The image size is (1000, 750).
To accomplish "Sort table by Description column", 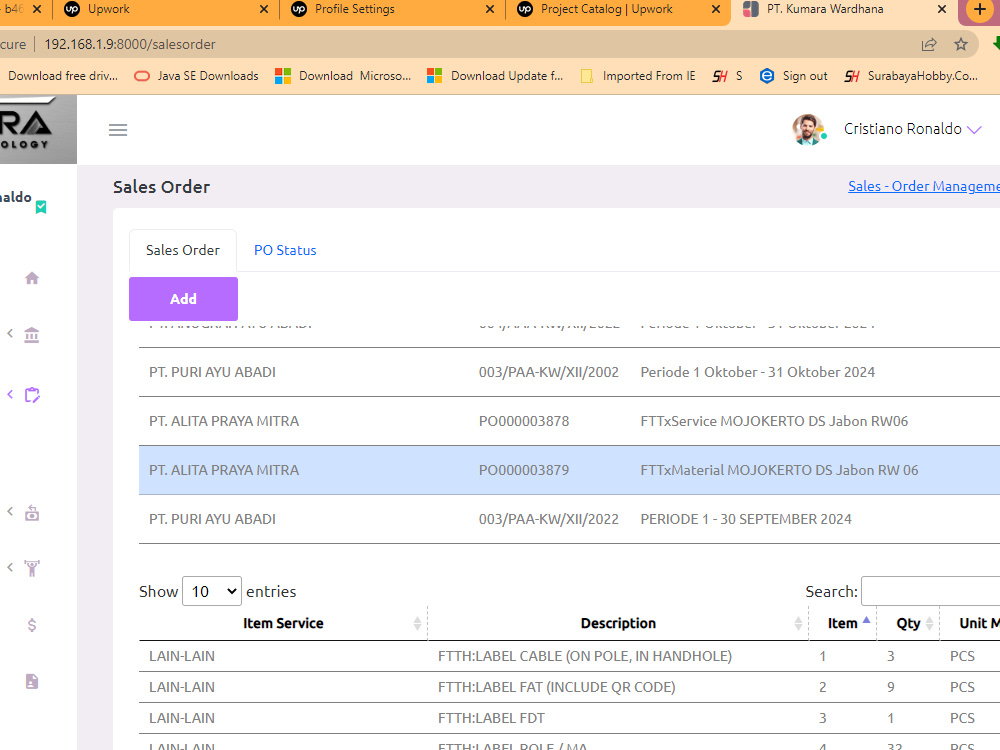I will [618, 623].
